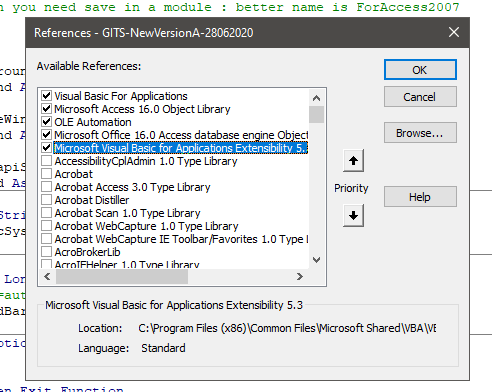
Task: Open the Browse... file dialog
Action: click(x=420, y=133)
